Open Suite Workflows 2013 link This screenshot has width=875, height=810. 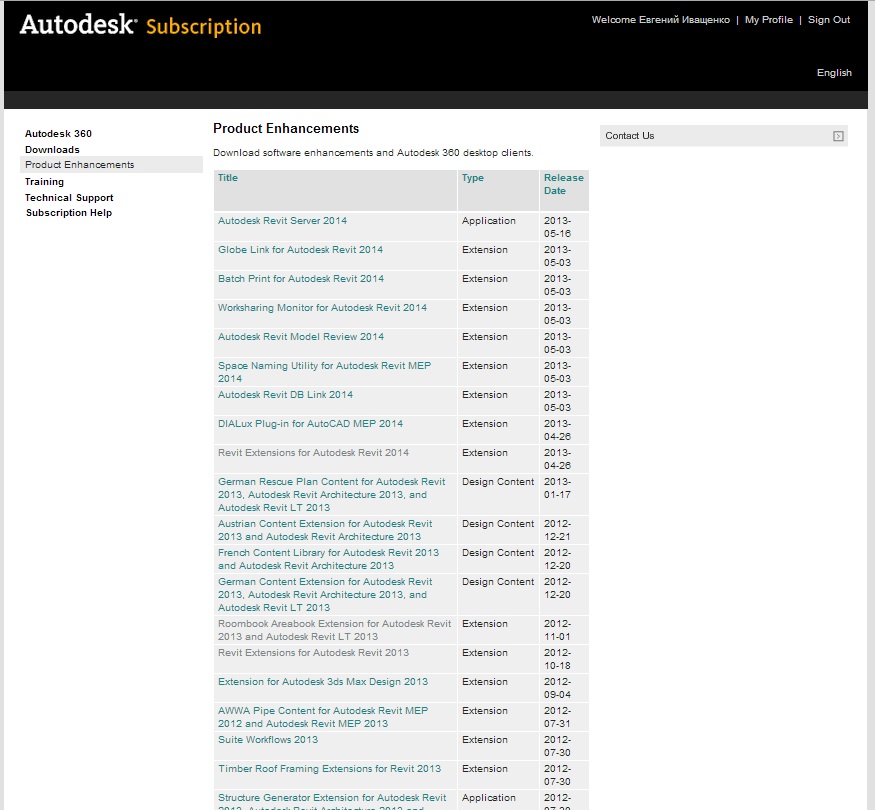[268, 740]
